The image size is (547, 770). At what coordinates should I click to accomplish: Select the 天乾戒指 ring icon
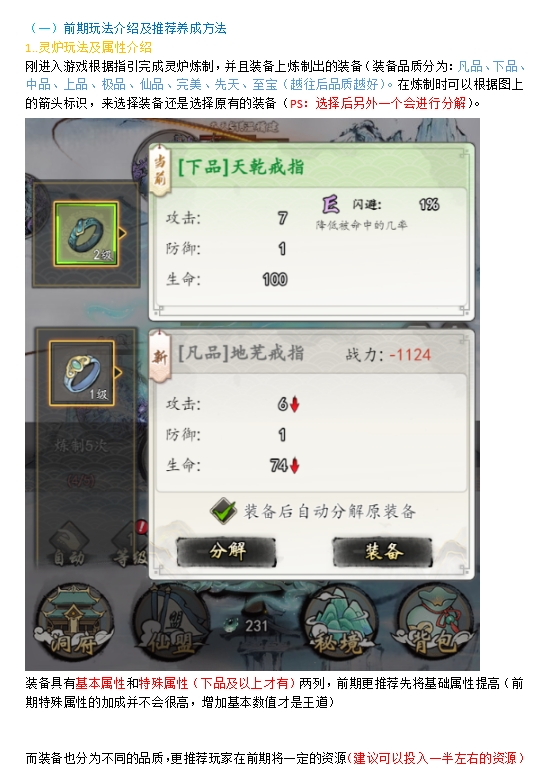click(86, 234)
